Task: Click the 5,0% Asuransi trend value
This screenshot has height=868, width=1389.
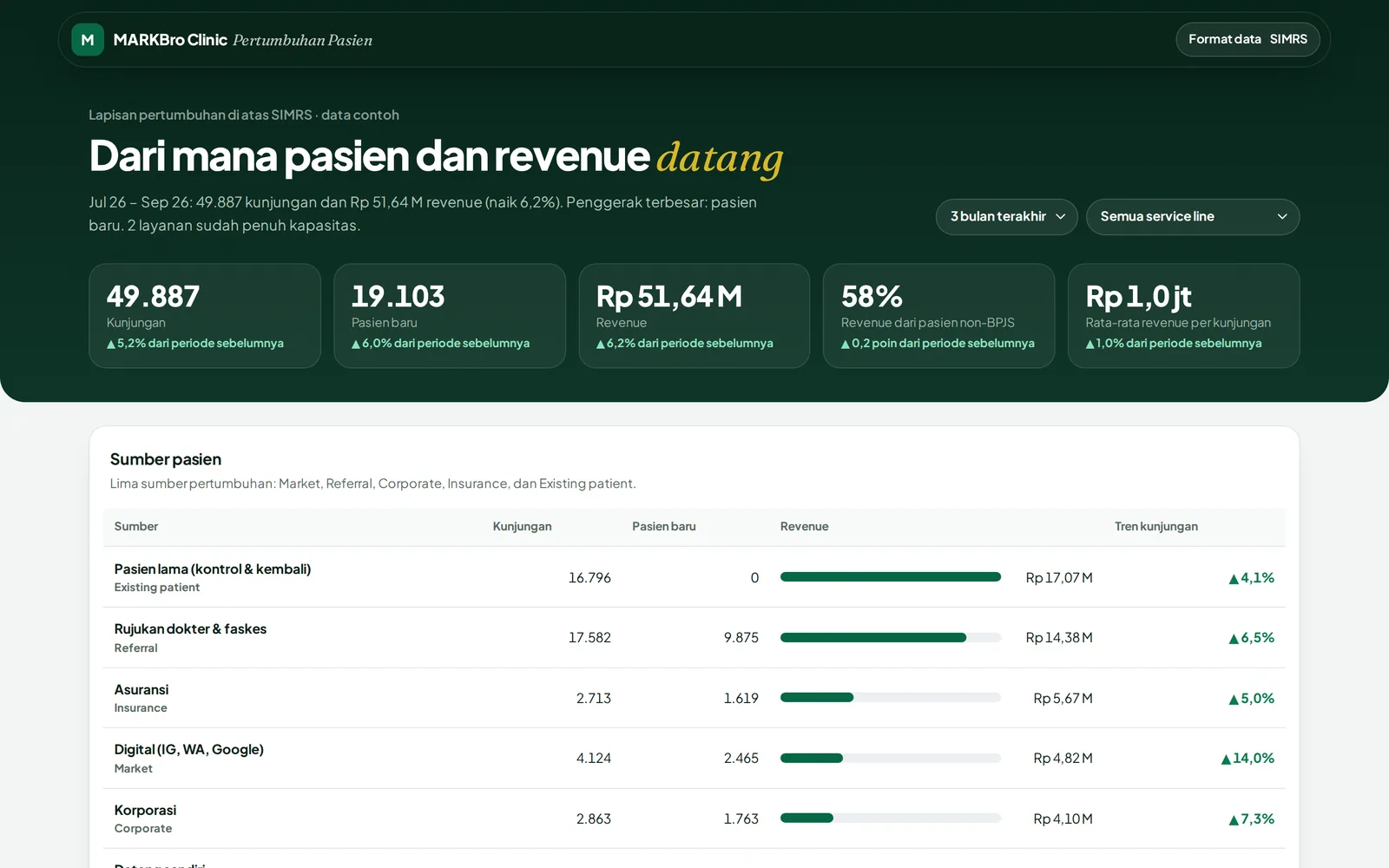Action: tap(1251, 699)
